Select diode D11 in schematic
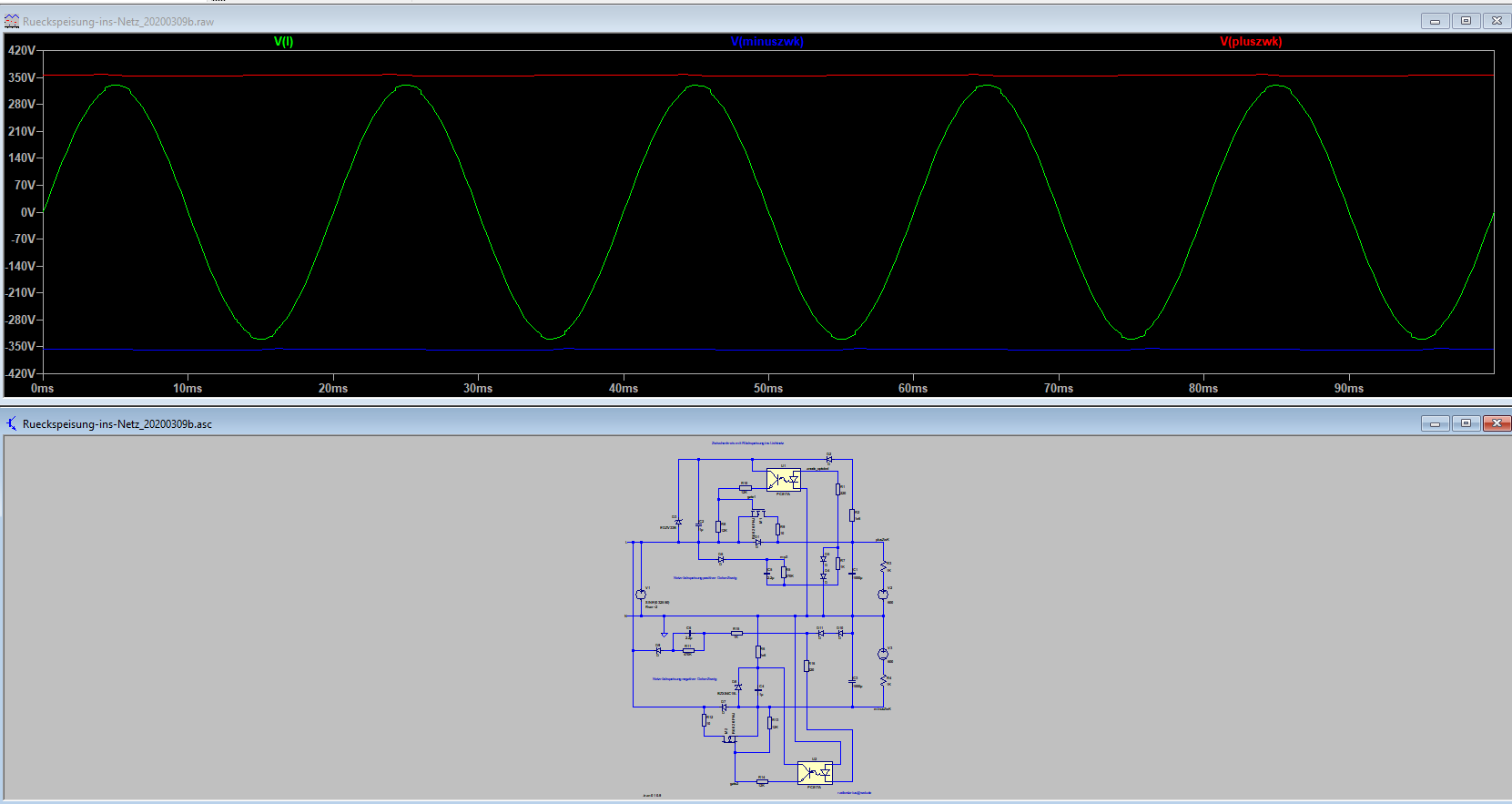The width and height of the screenshot is (1512, 804). (x=821, y=633)
